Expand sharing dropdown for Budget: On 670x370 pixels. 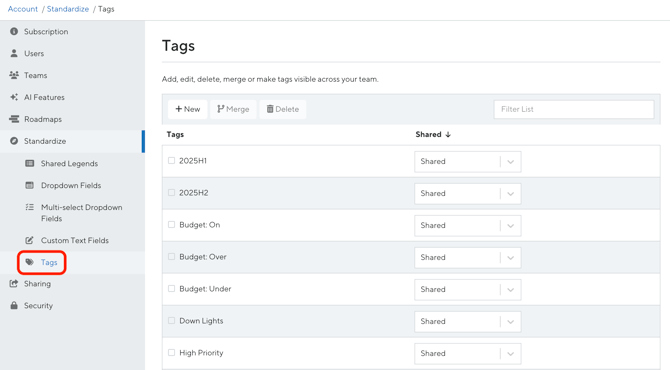(467, 226)
